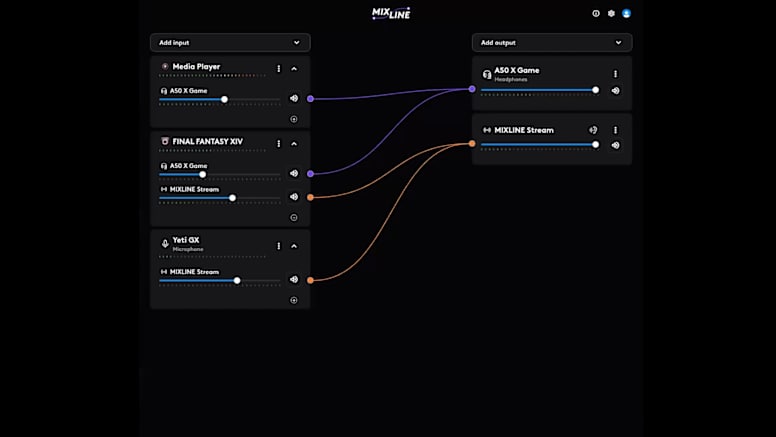
Task: Click A50 X Game output volume slider handle
Action: click(595, 90)
